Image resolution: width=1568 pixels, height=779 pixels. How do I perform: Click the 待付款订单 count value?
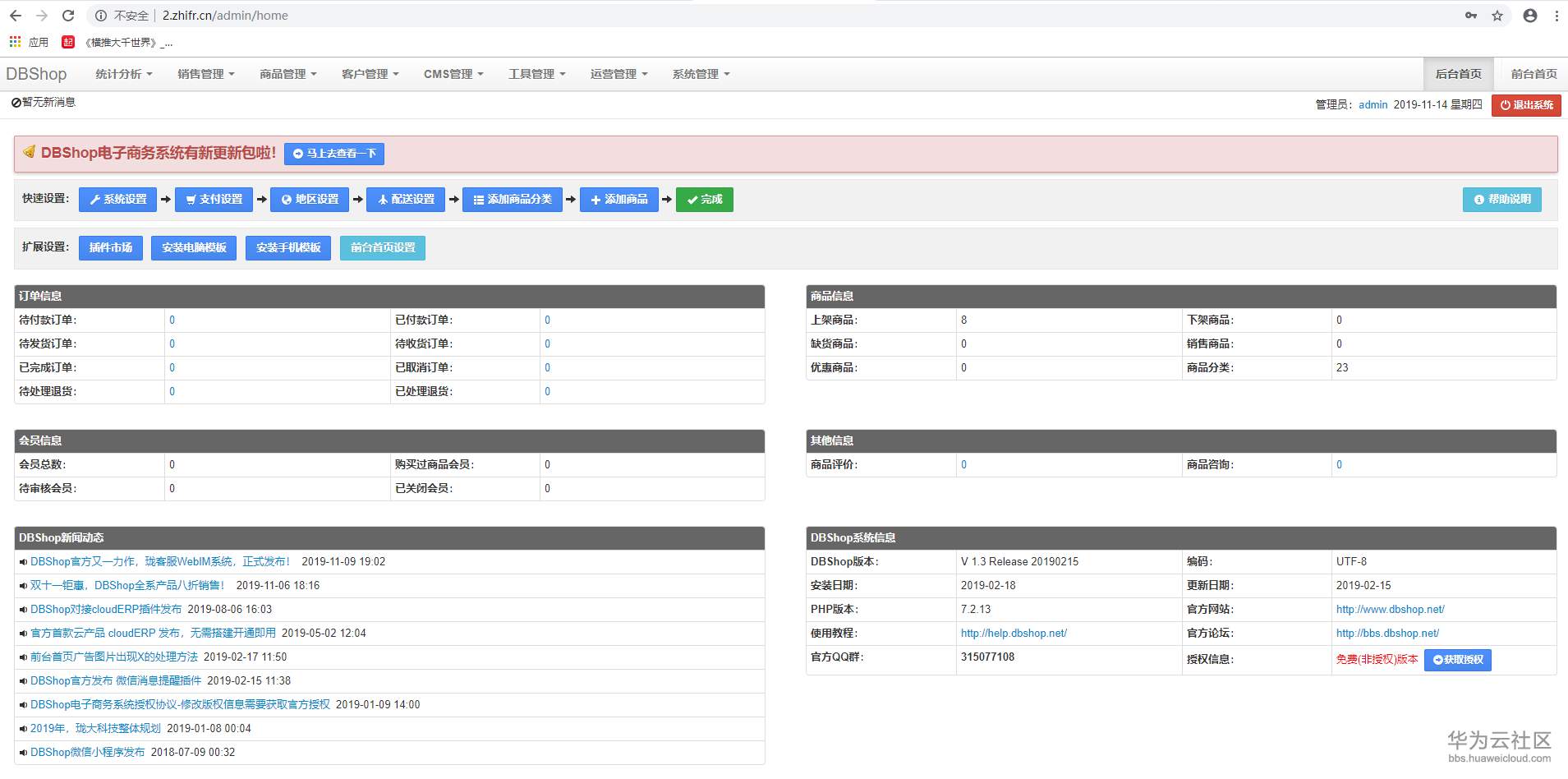pos(172,320)
